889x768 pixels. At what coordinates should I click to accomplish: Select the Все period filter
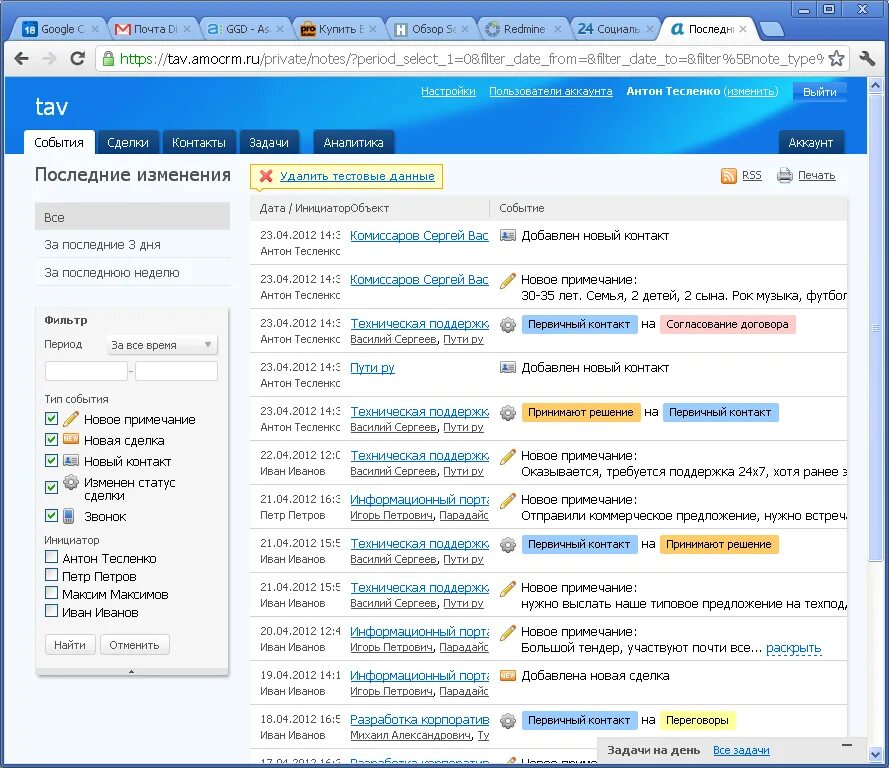[132, 217]
